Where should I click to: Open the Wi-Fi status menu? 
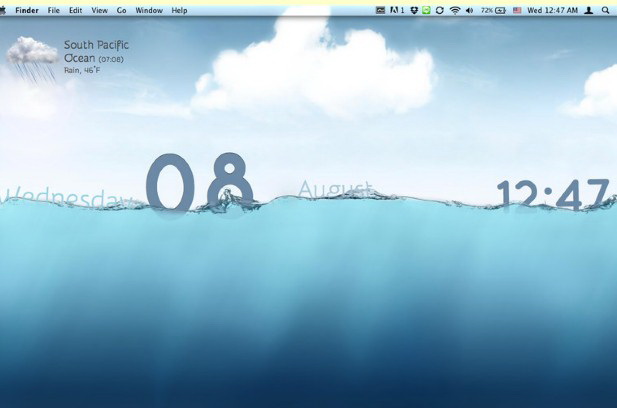pyautogui.click(x=455, y=9)
